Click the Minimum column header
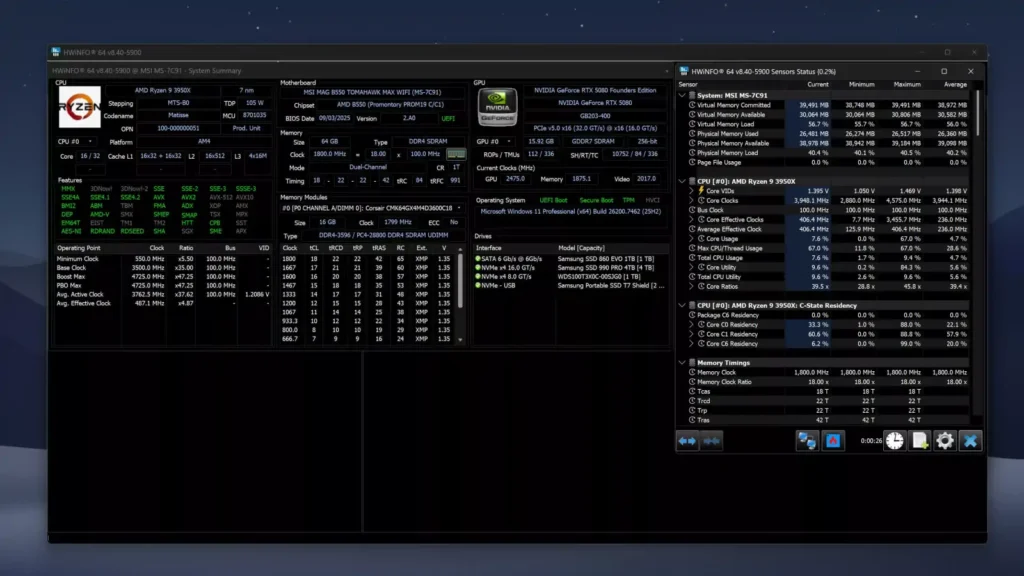1024x576 pixels. 861,84
